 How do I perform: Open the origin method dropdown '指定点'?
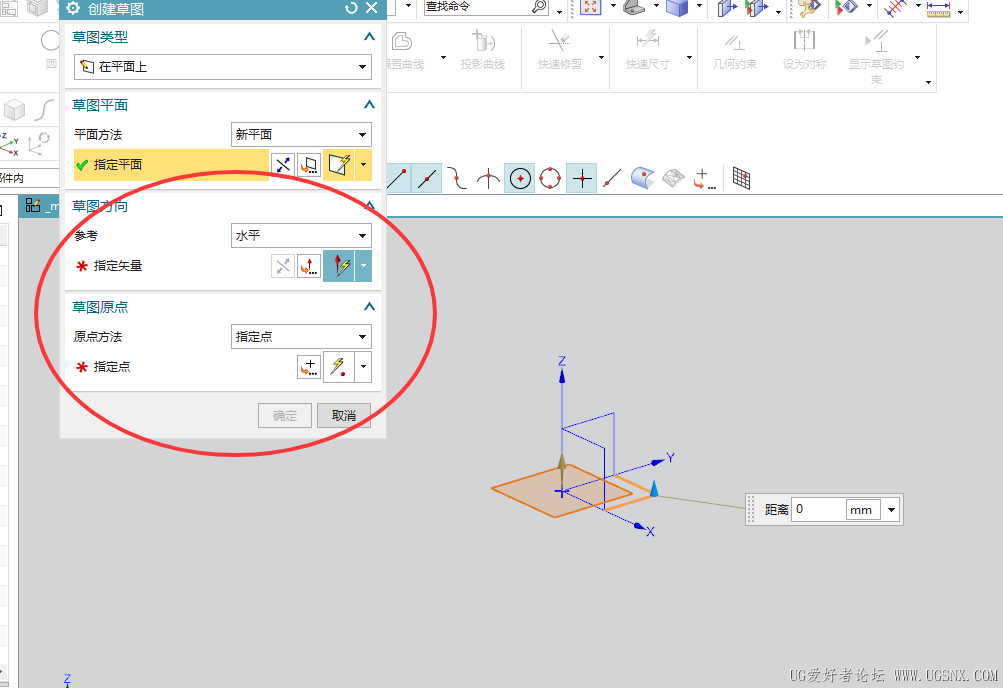(x=301, y=336)
